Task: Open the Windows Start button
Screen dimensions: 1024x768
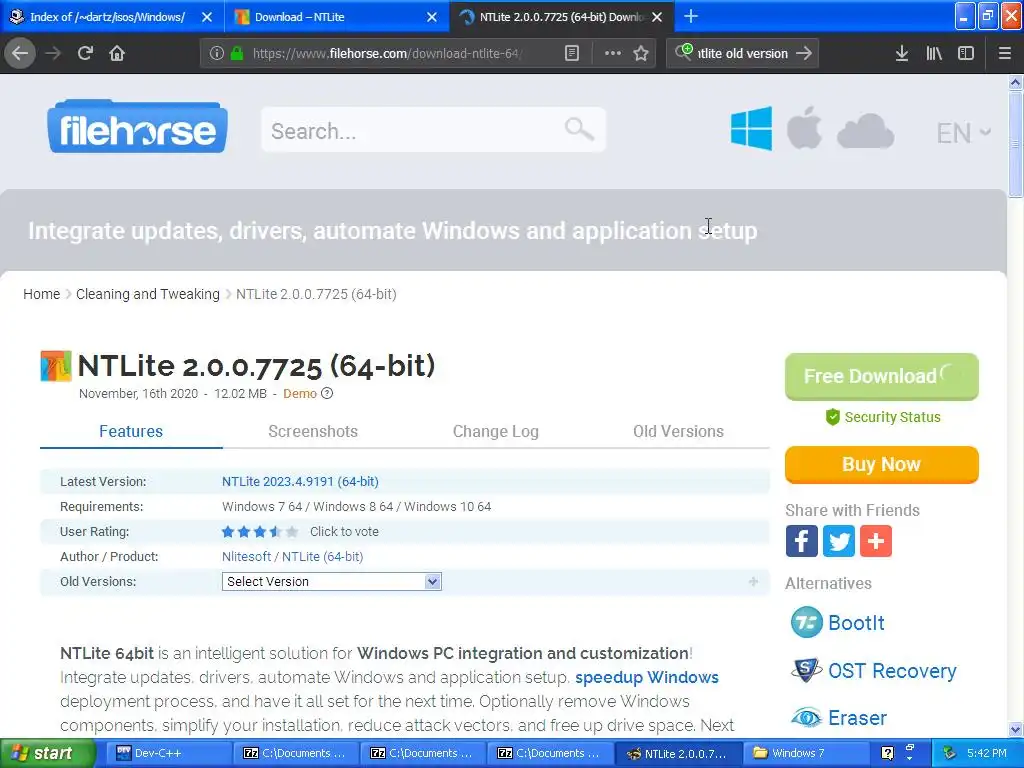Action: [48, 754]
